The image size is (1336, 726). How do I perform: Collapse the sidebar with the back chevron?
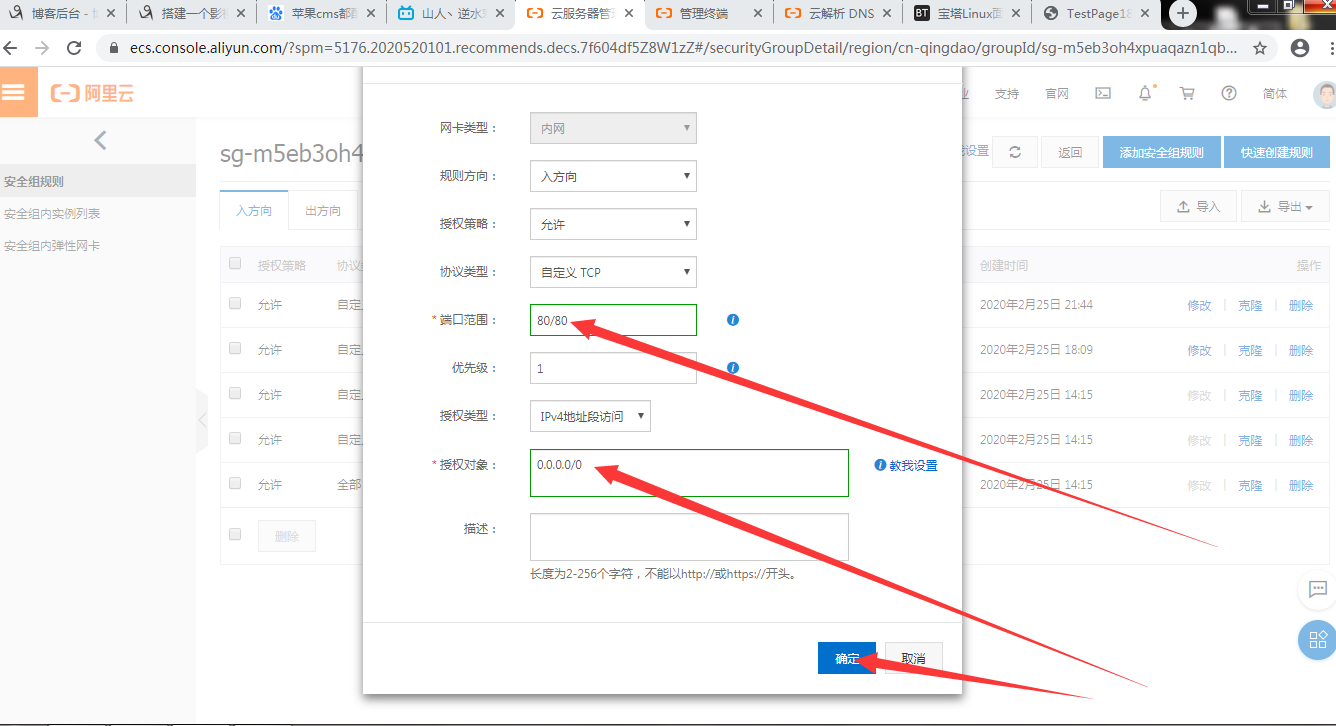click(x=100, y=140)
